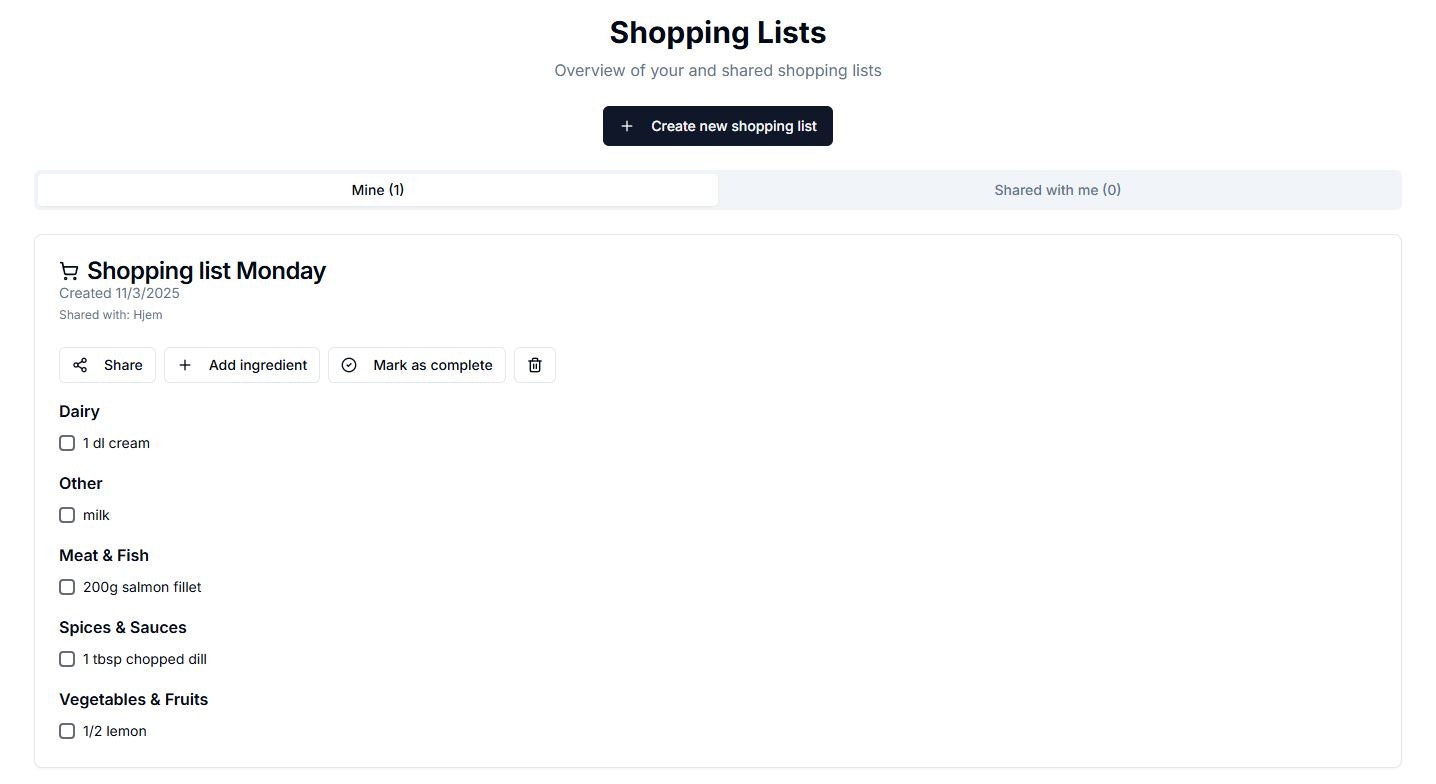This screenshot has height=784, width=1436.
Task: Click the plus icon on Create new shopping list
Action: (x=627, y=125)
